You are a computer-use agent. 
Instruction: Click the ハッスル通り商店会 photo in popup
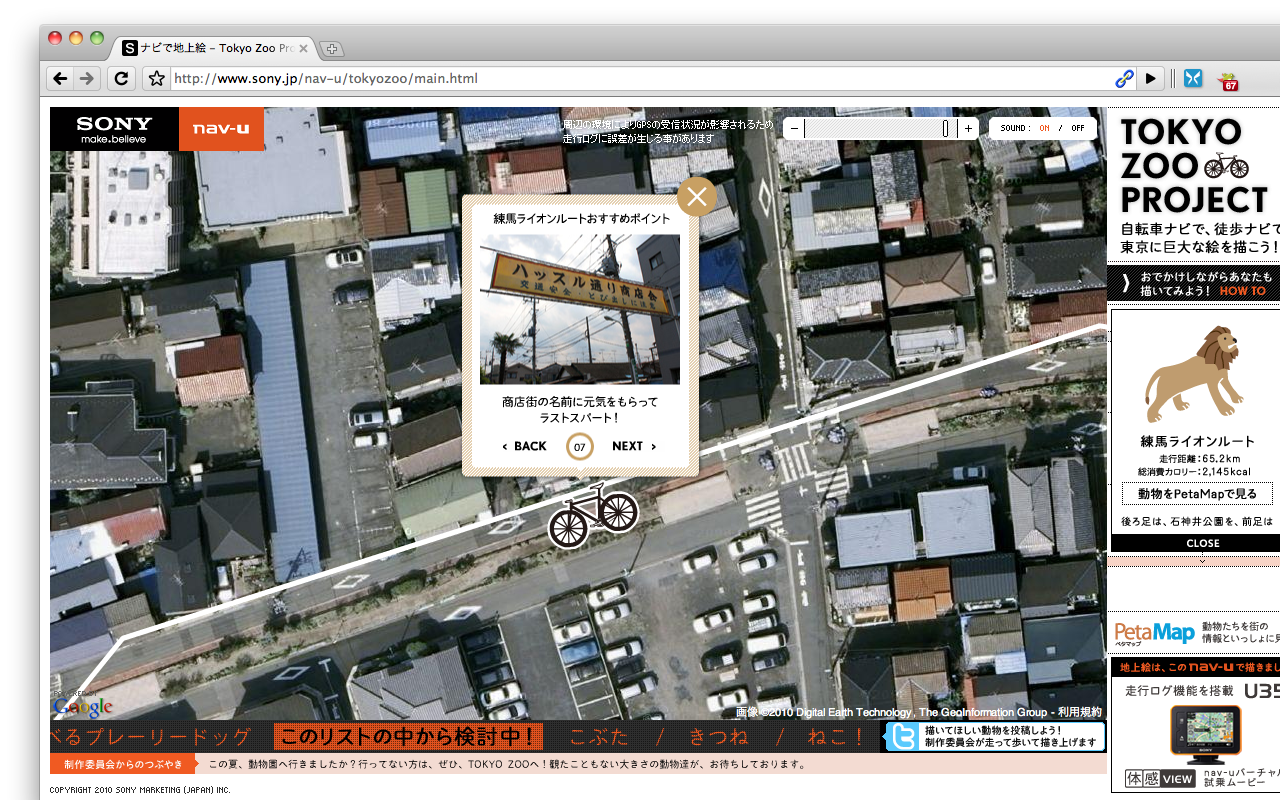[580, 309]
